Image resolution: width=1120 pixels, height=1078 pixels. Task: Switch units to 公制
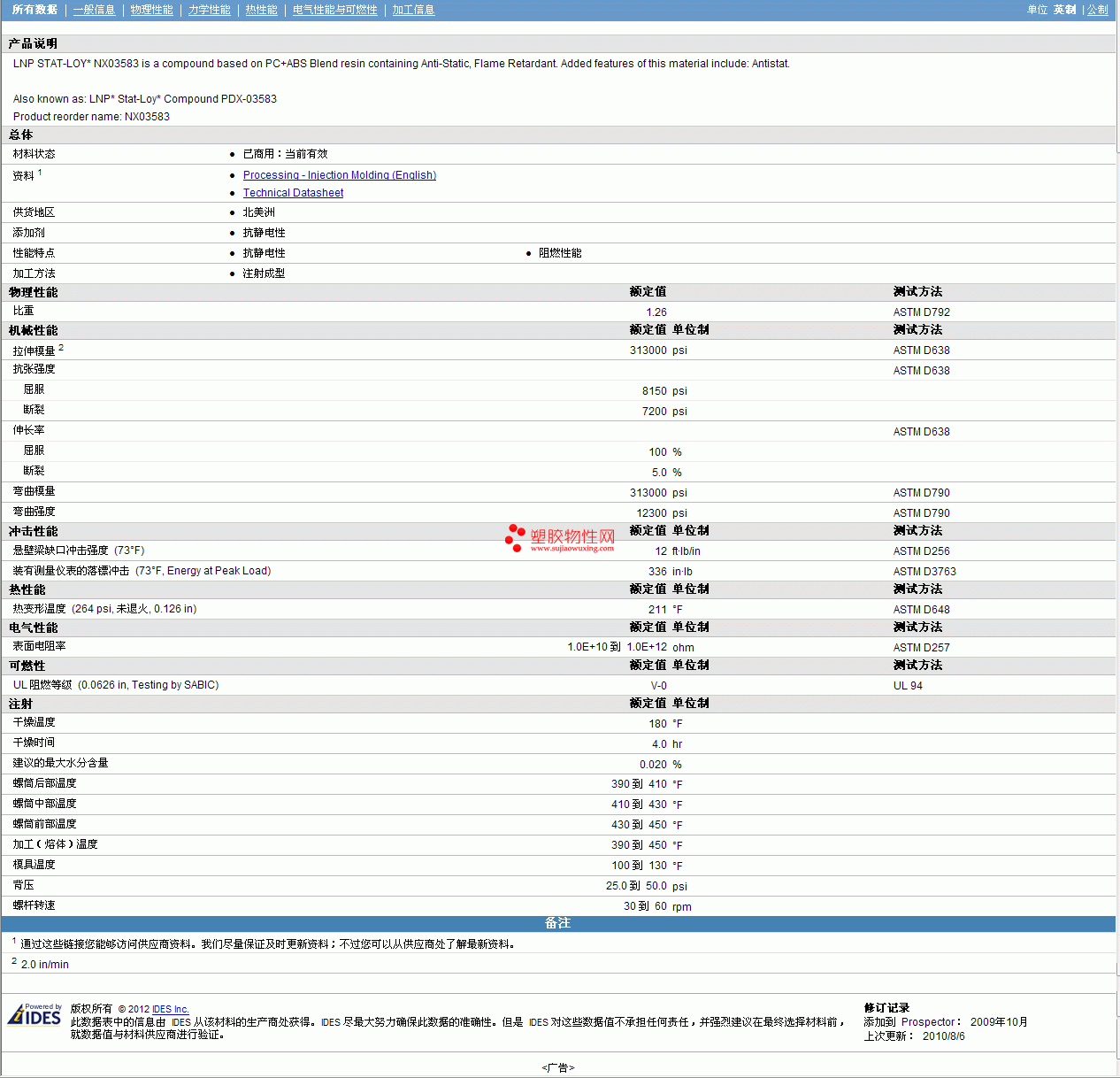(1098, 10)
